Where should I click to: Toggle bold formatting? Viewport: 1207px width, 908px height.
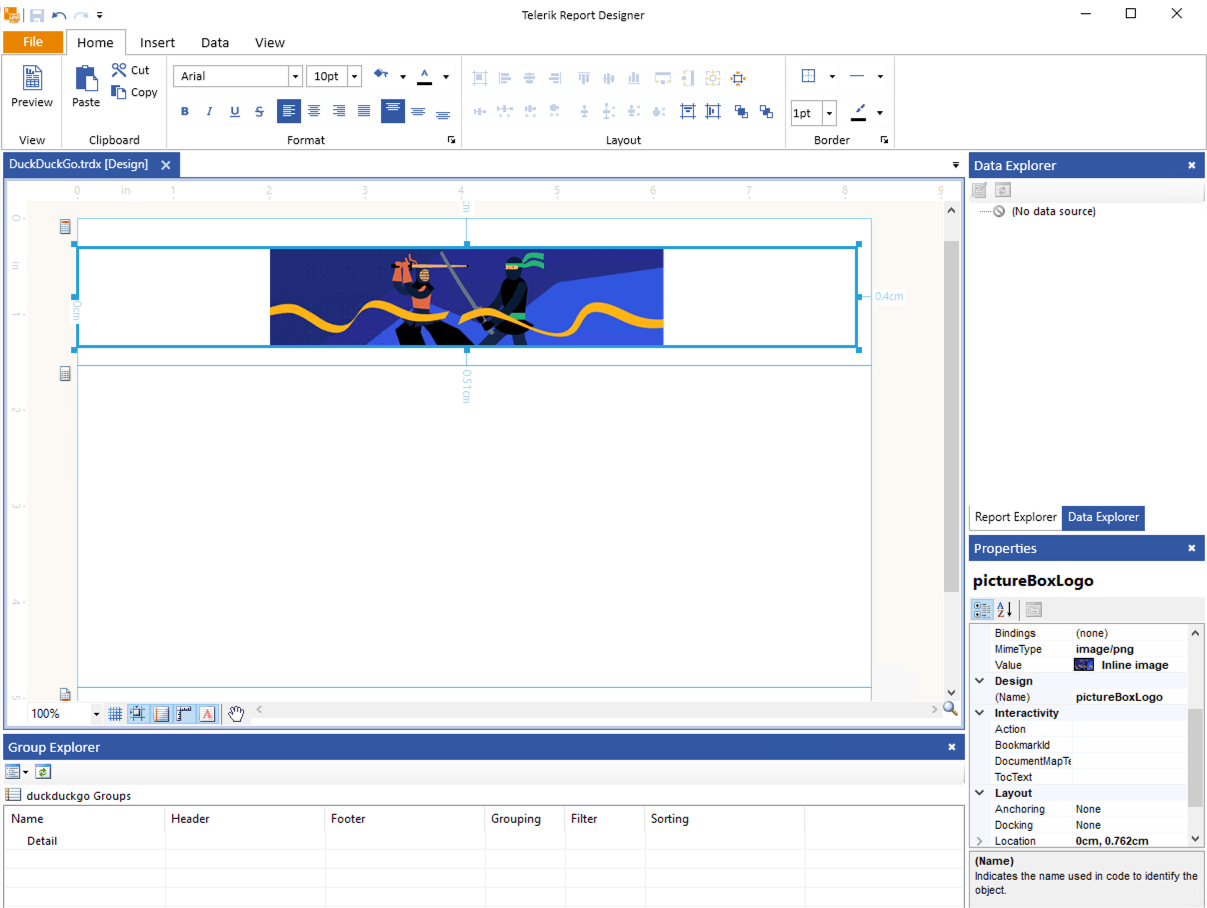tap(184, 112)
